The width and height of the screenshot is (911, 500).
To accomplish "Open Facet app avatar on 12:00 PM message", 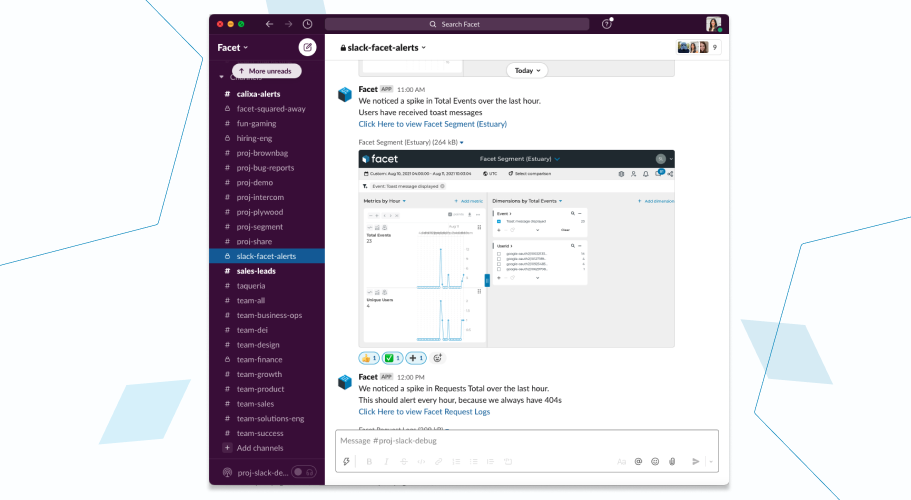I will (x=345, y=382).
